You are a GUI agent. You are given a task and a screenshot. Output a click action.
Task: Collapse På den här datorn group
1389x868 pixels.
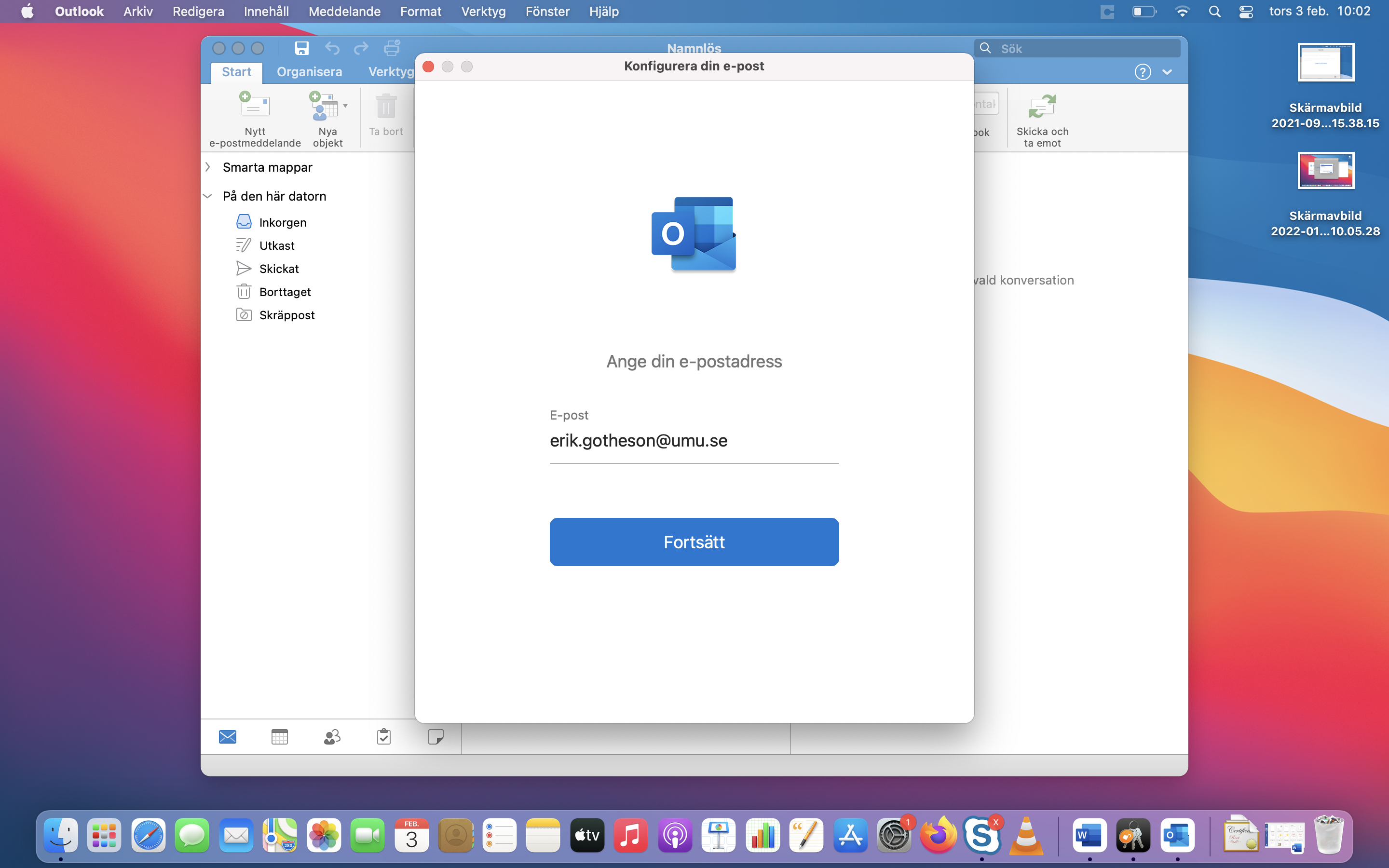coord(208,196)
